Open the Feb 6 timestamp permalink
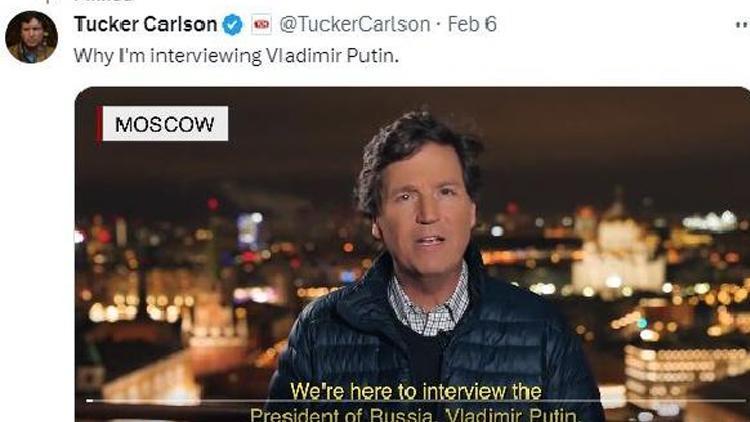 click(472, 24)
